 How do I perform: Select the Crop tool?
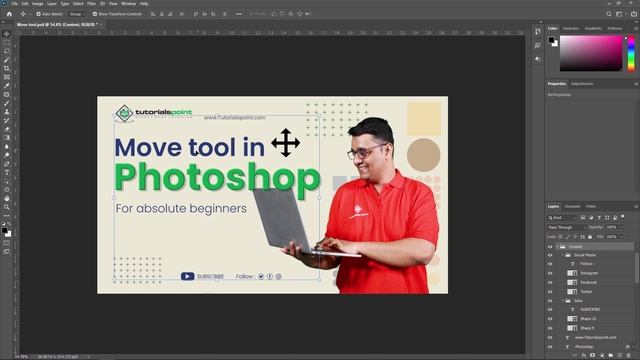tap(7, 68)
